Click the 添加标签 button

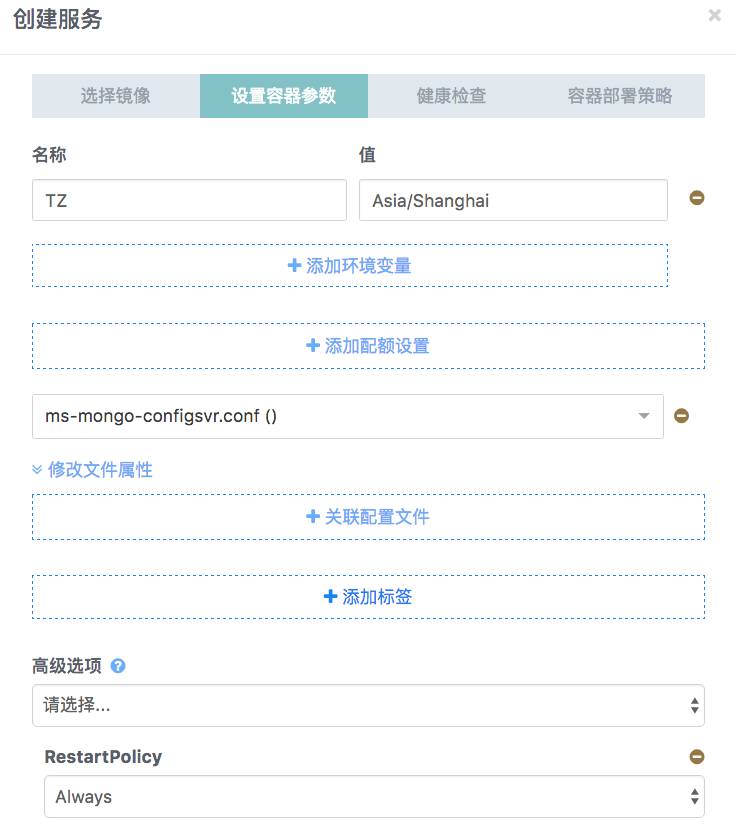click(x=368, y=596)
